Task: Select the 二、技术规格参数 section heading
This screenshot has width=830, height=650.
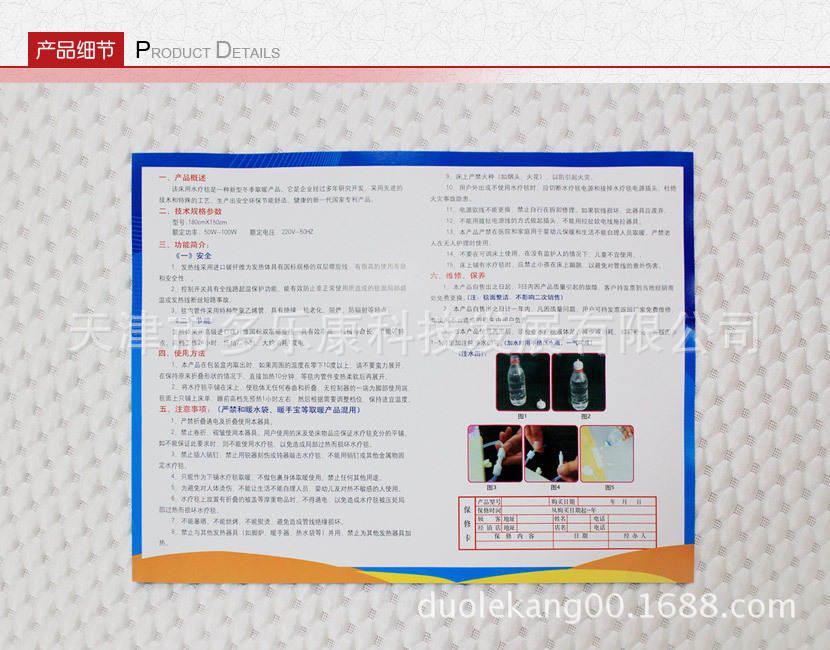Action: tap(191, 211)
